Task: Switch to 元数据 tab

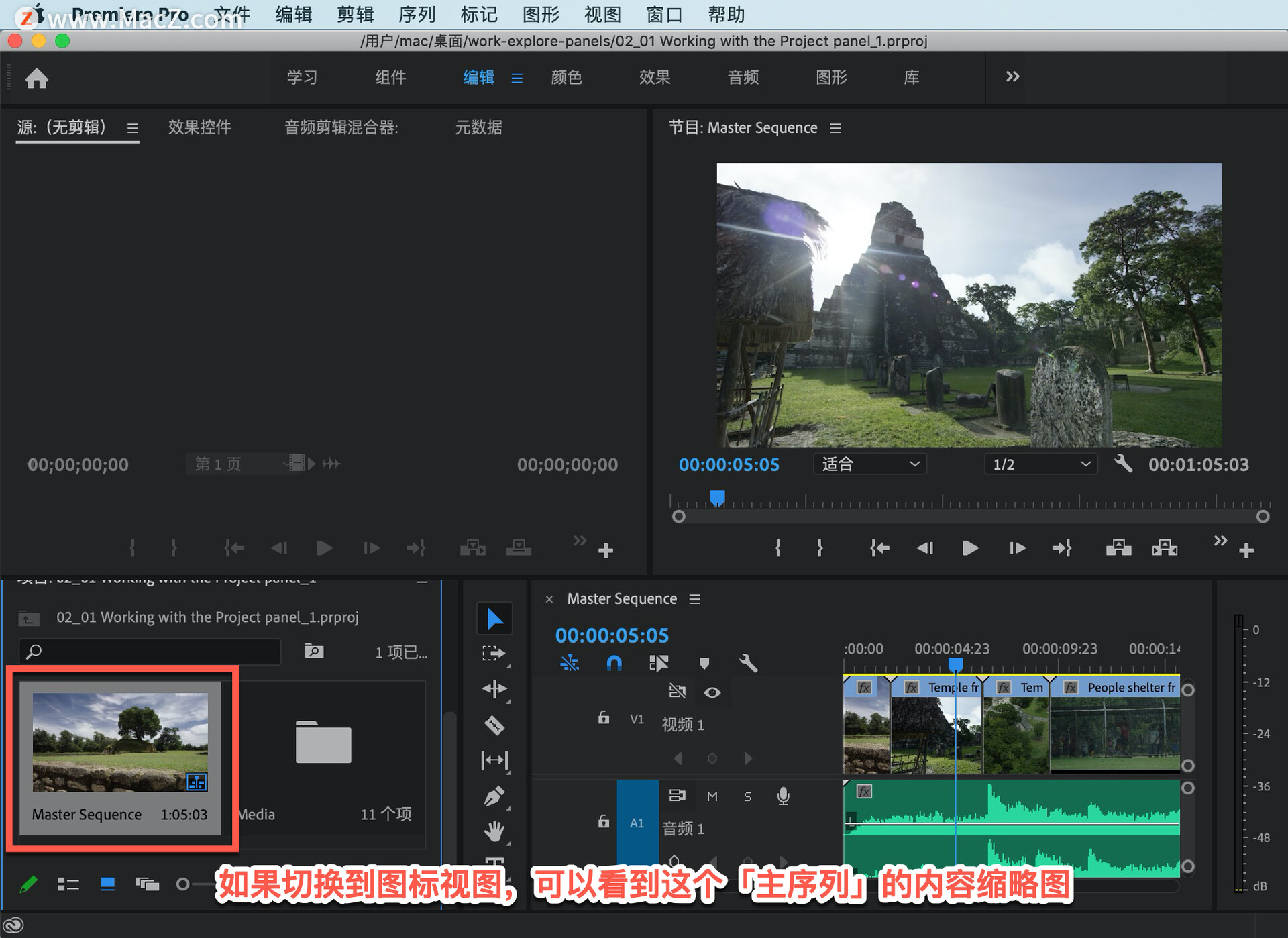Action: point(478,127)
